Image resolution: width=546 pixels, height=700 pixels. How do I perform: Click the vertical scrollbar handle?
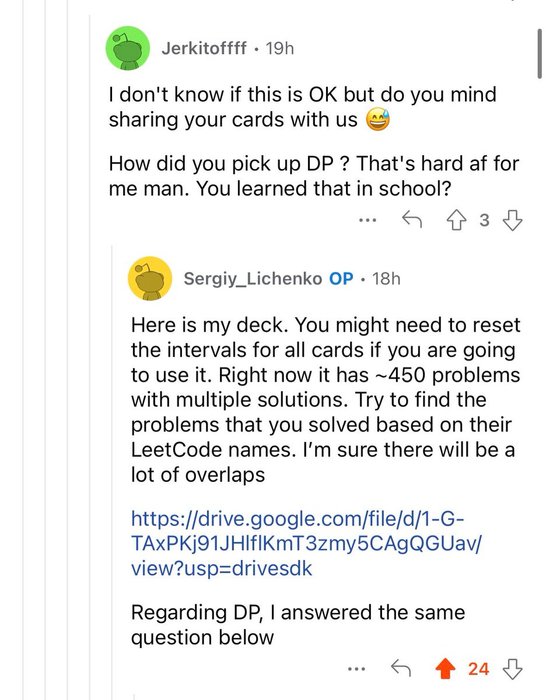(540, 53)
